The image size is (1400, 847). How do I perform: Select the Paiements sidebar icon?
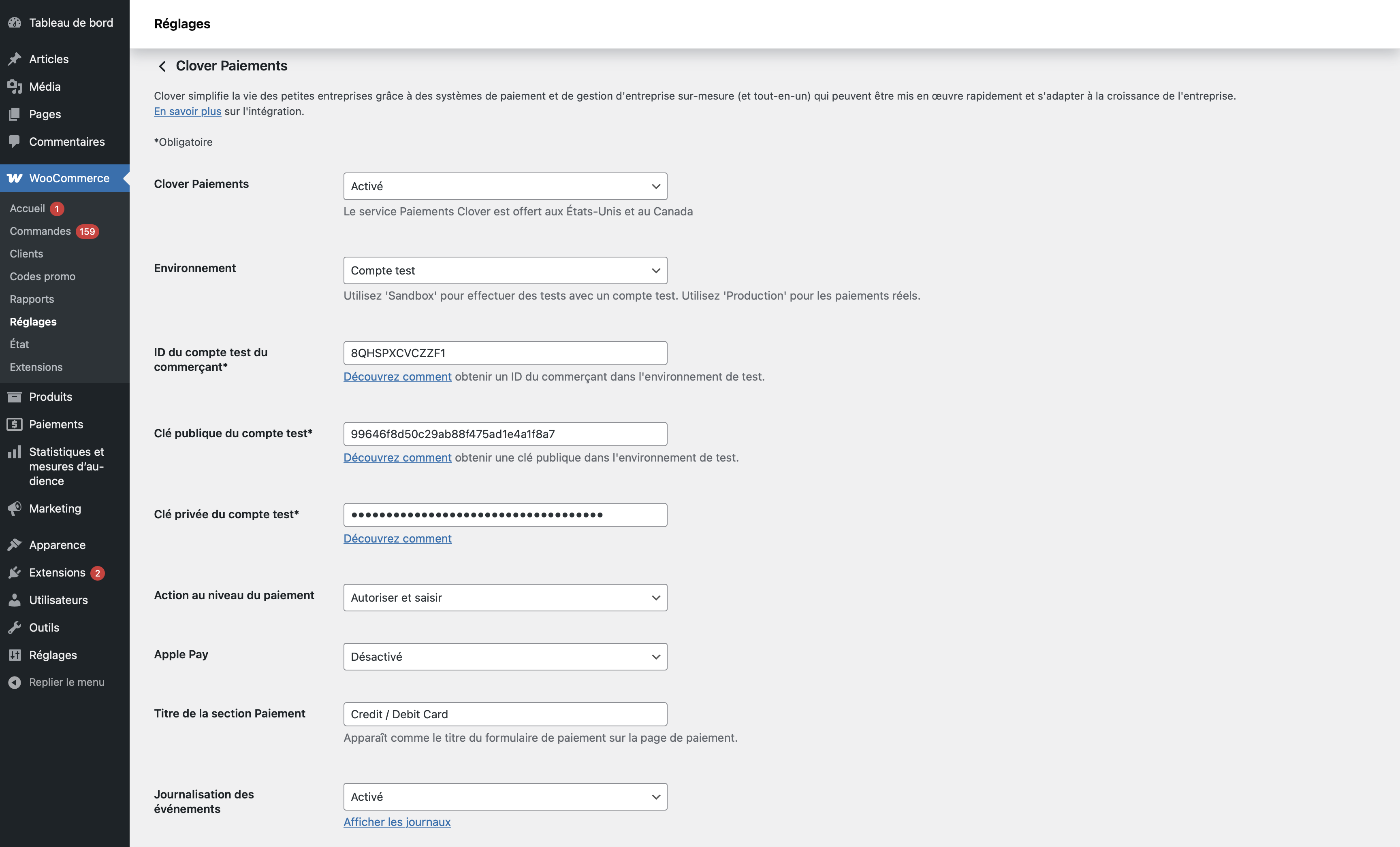coord(15,424)
